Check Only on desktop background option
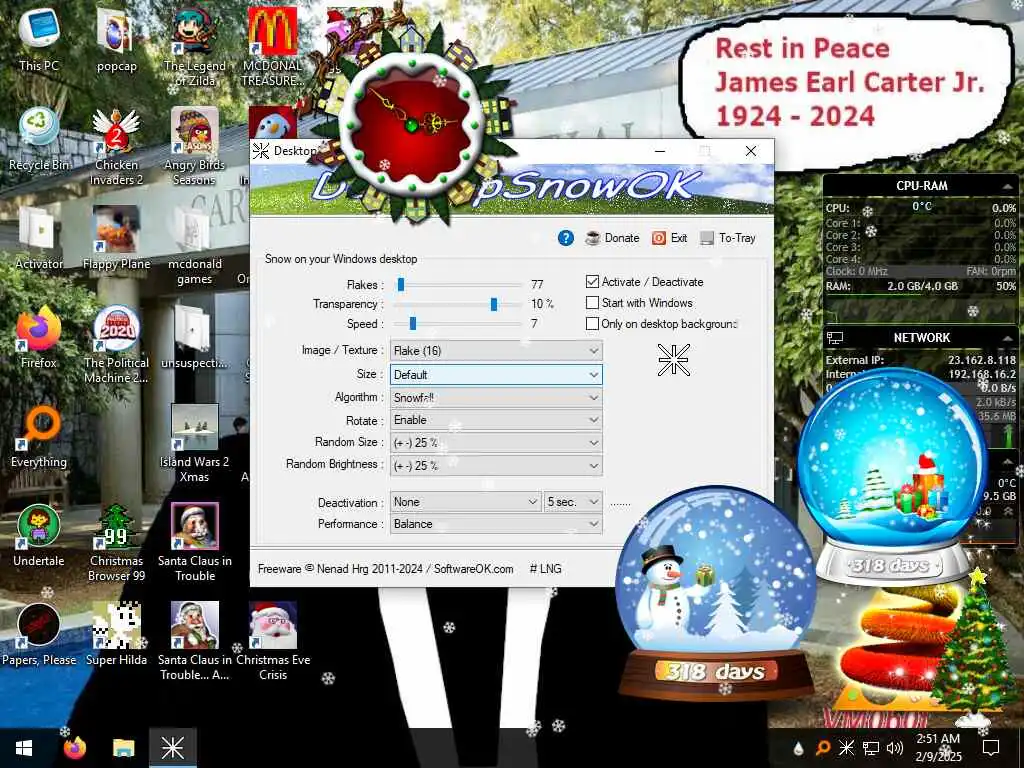This screenshot has height=768, width=1024. (x=592, y=323)
